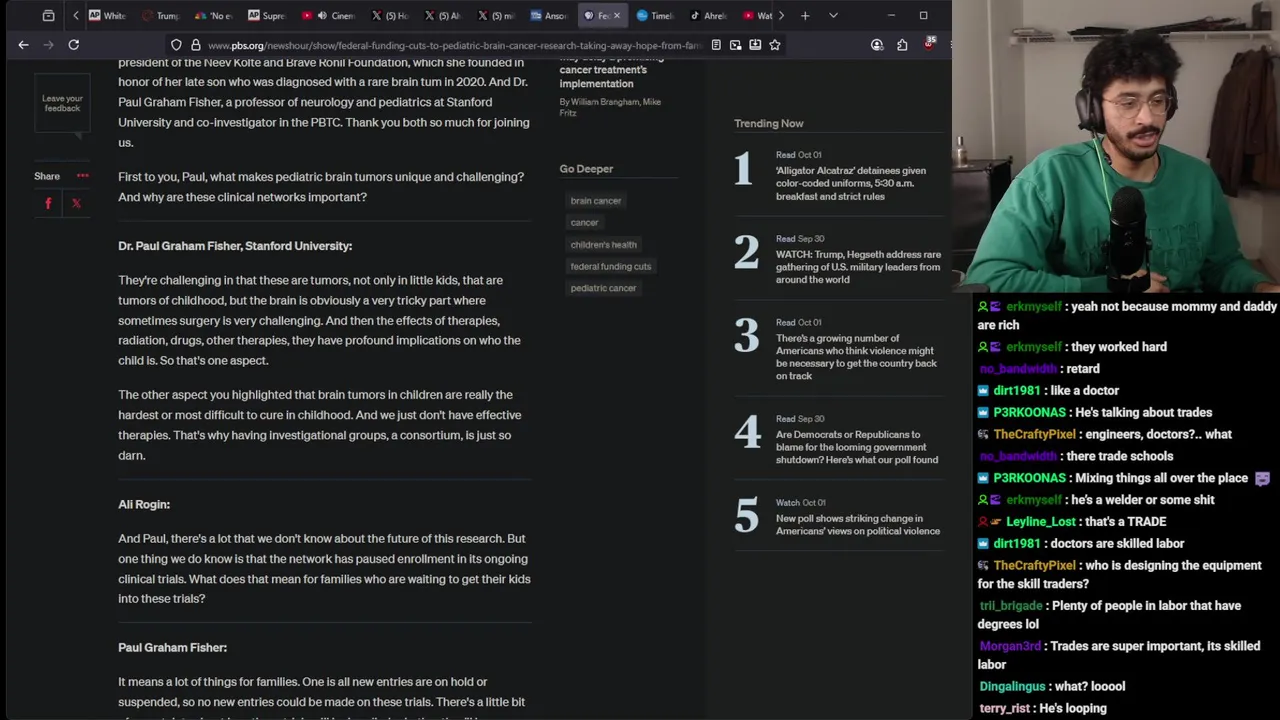Open trending story on political violence poll
Viewport: 1280px width, 720px height.
pyautogui.click(x=858, y=525)
